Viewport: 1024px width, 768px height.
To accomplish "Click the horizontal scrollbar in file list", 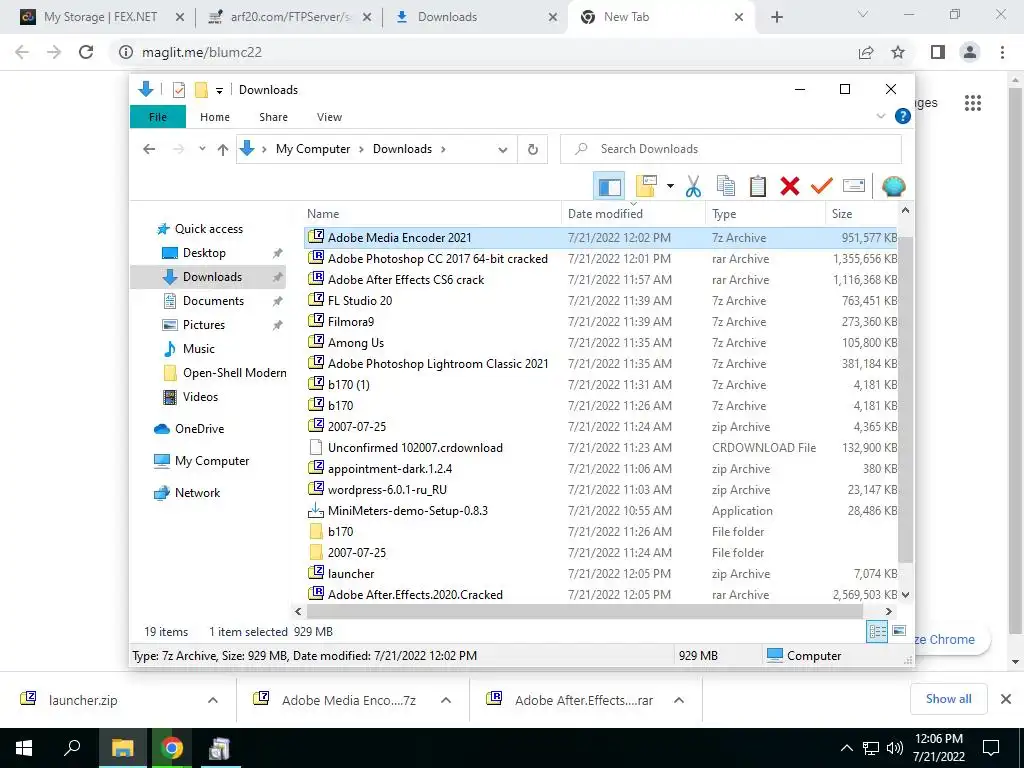I will 584,611.
